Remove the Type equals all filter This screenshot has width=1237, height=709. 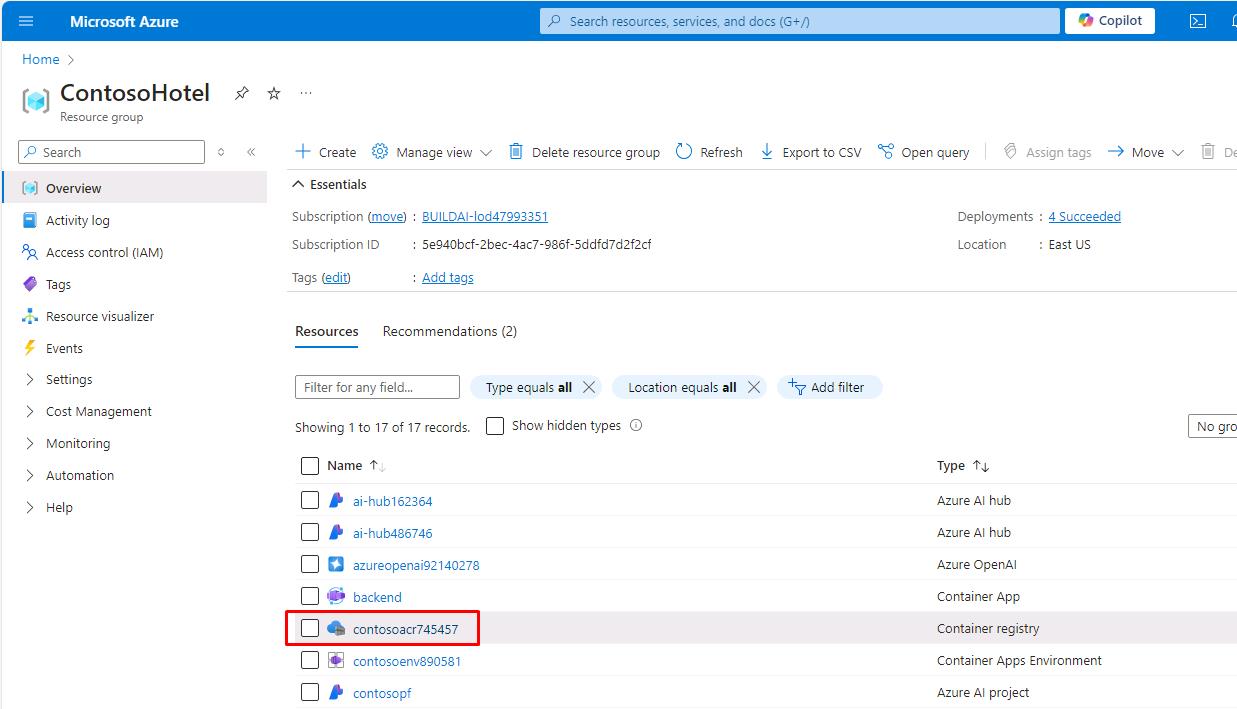coord(589,387)
